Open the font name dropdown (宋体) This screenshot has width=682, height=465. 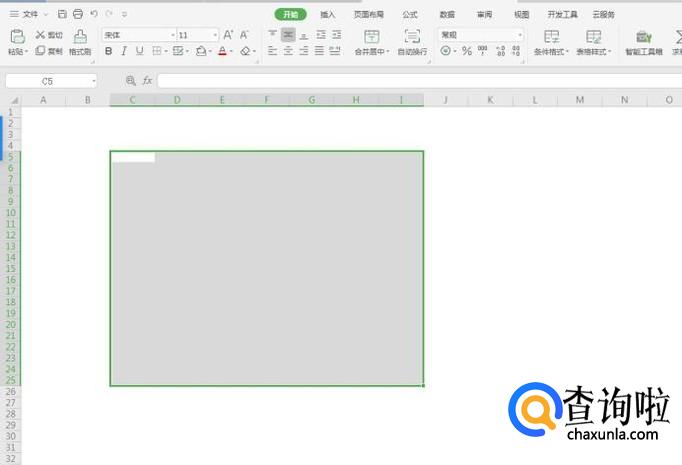tap(138, 35)
